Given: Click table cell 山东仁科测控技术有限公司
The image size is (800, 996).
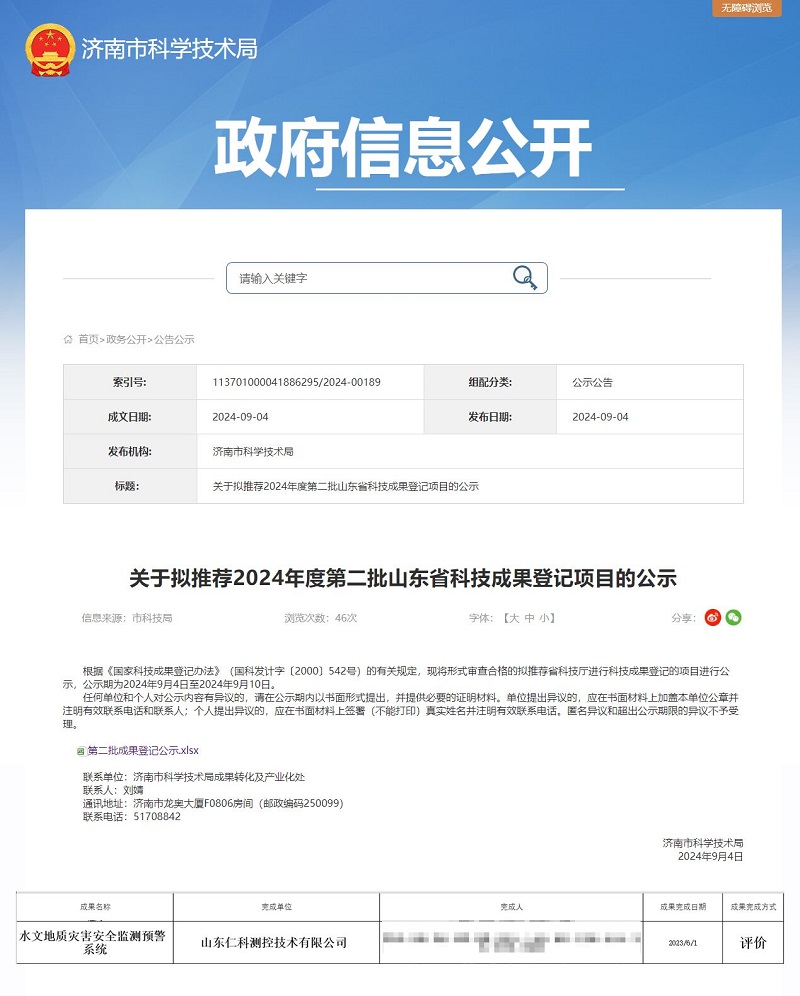Looking at the screenshot, I should click(x=275, y=943).
